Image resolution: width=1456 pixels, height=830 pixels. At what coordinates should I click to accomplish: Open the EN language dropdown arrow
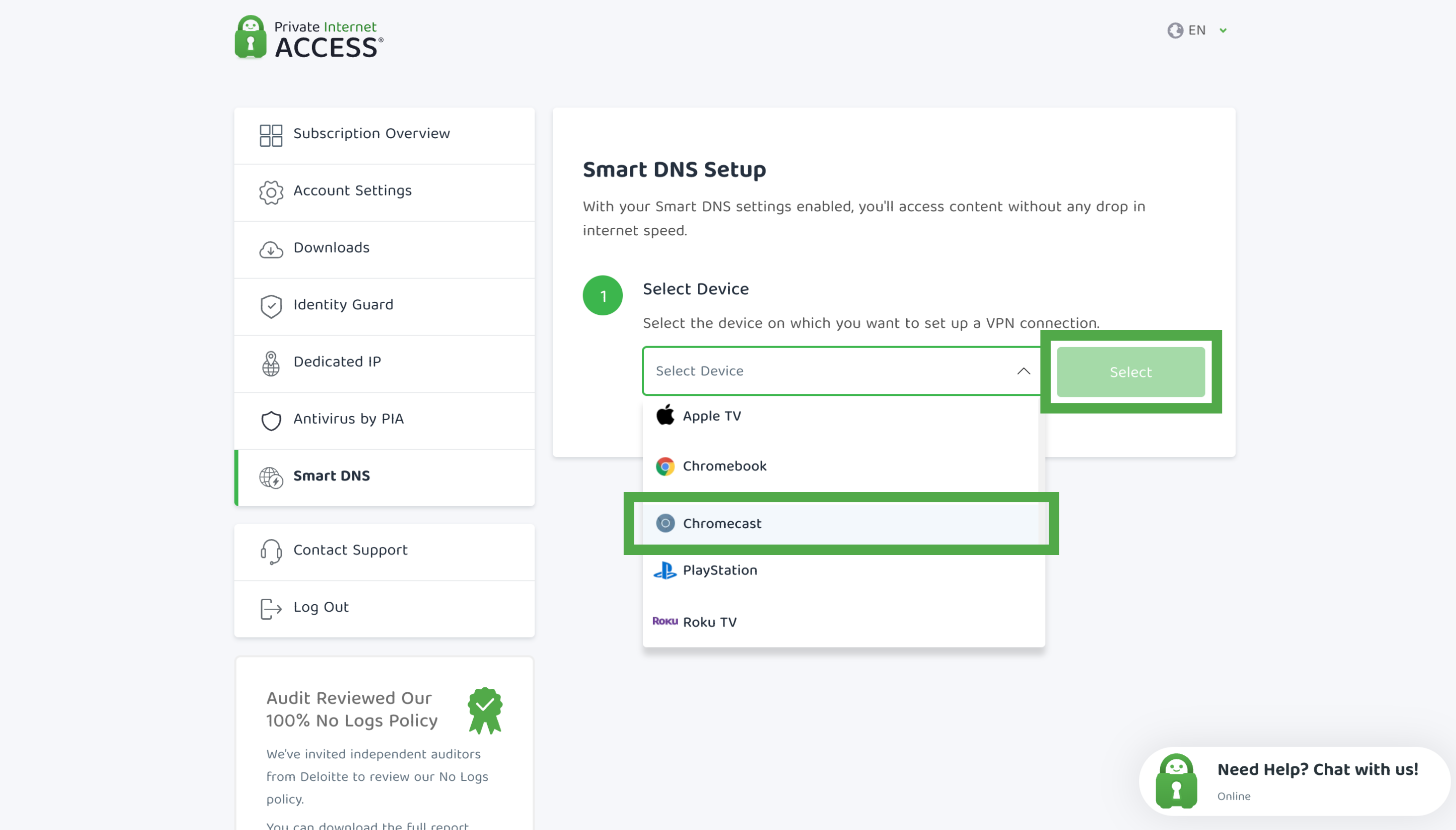pos(1222,31)
